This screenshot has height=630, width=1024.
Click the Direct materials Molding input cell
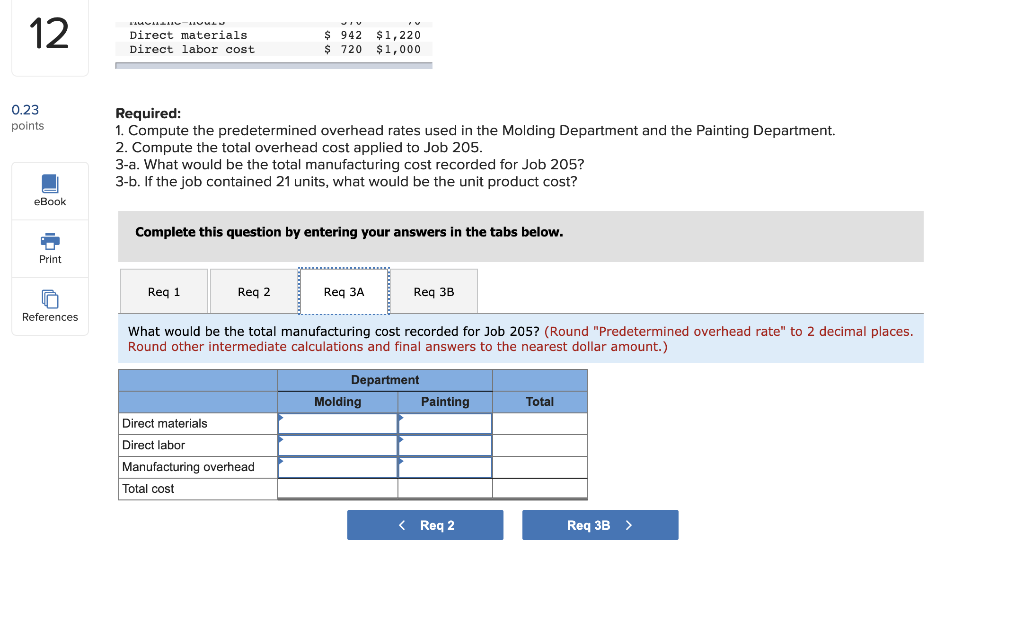click(337, 423)
